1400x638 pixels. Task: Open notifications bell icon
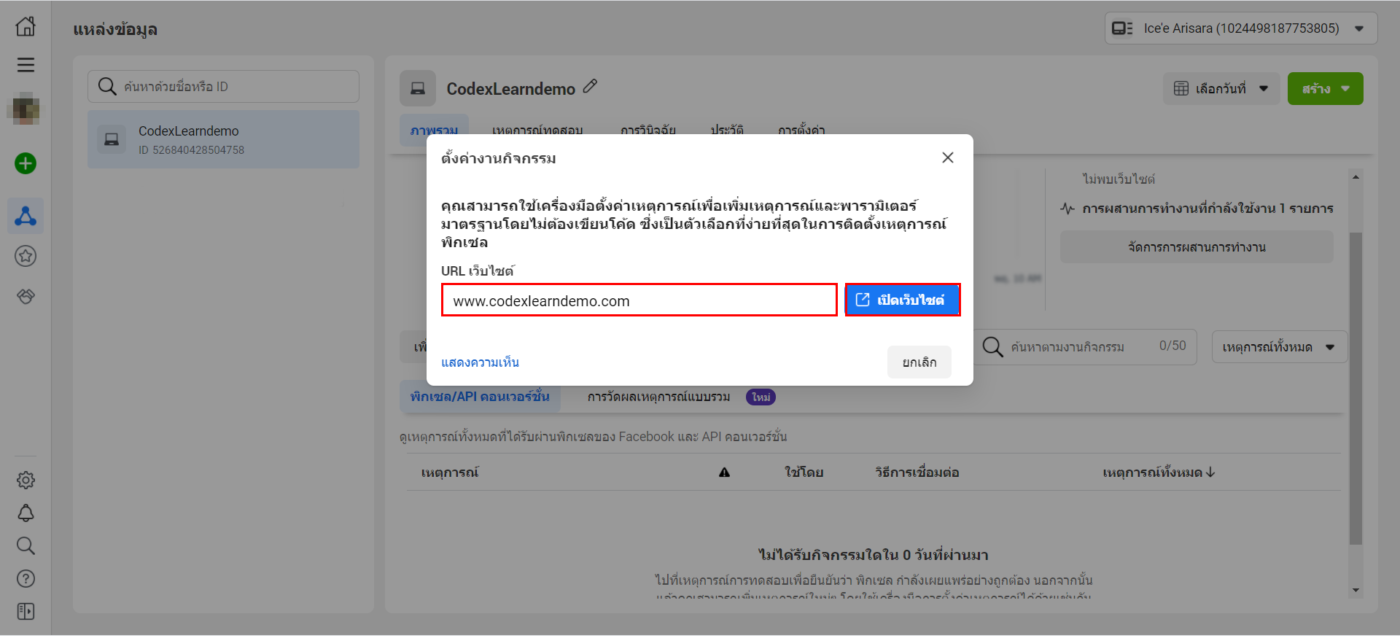26,513
